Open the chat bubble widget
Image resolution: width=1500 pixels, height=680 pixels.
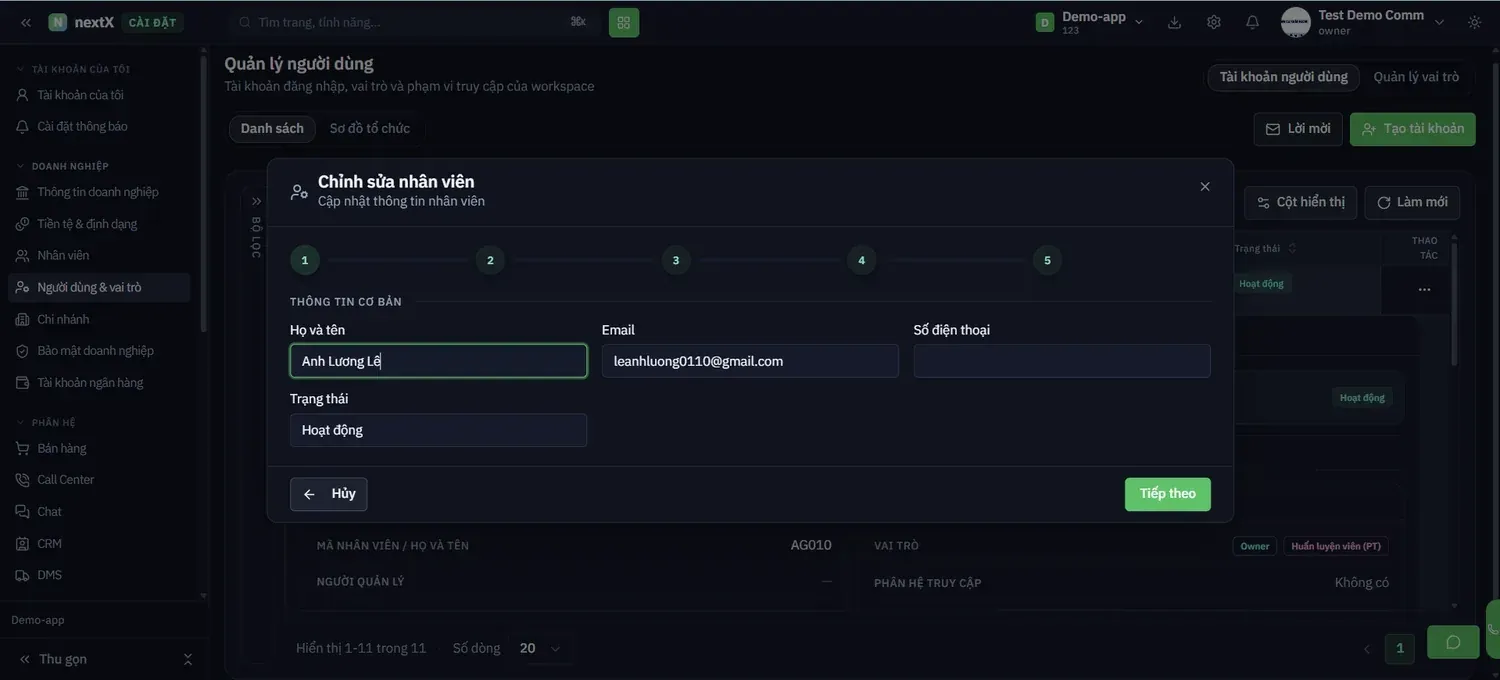tap(1453, 642)
